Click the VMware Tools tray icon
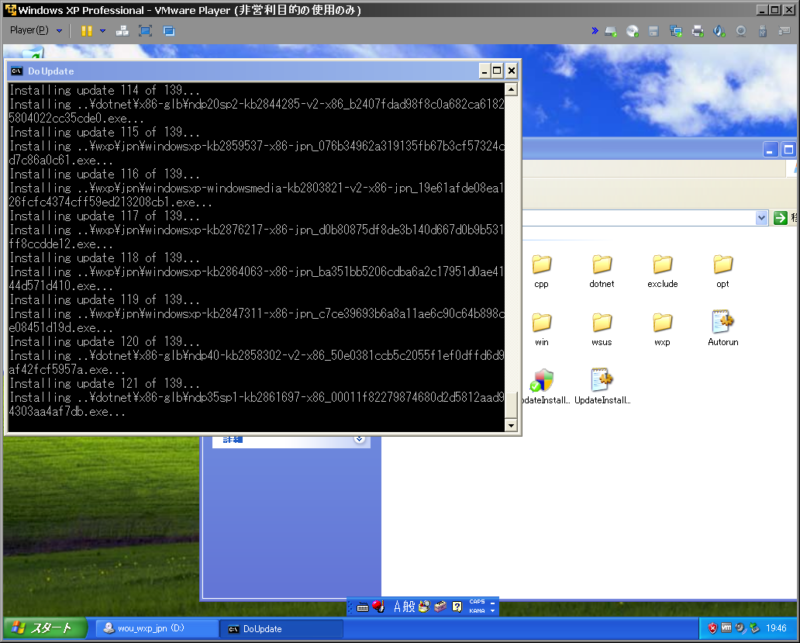The image size is (800, 643). [727, 628]
